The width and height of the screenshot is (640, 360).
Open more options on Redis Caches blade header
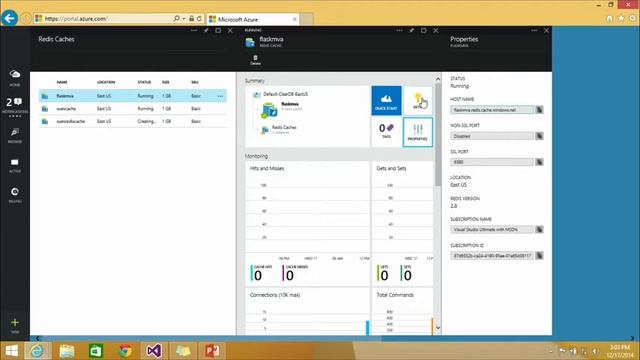[x=194, y=31]
